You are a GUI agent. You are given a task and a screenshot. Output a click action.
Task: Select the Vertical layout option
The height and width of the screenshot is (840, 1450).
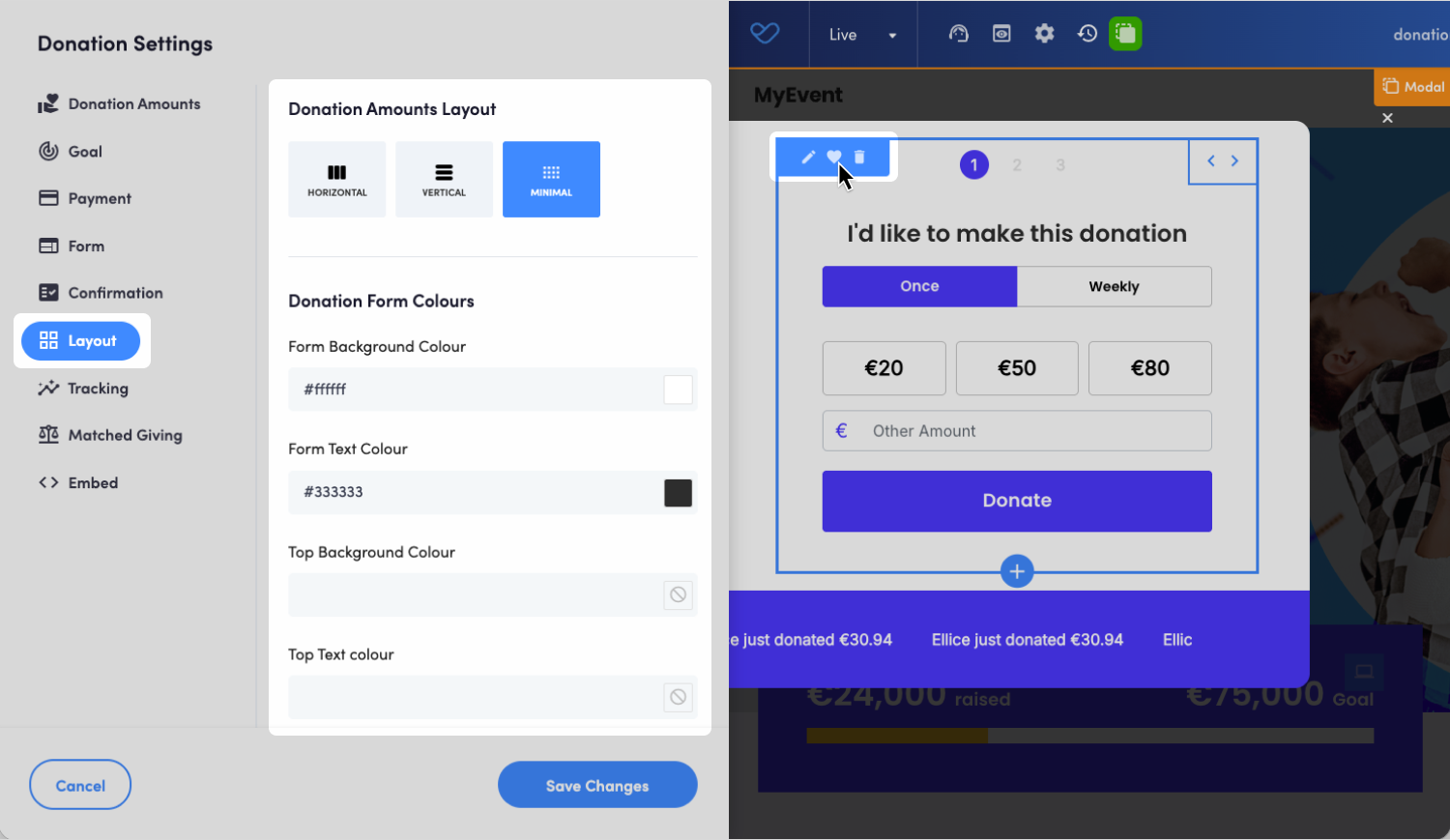point(444,180)
